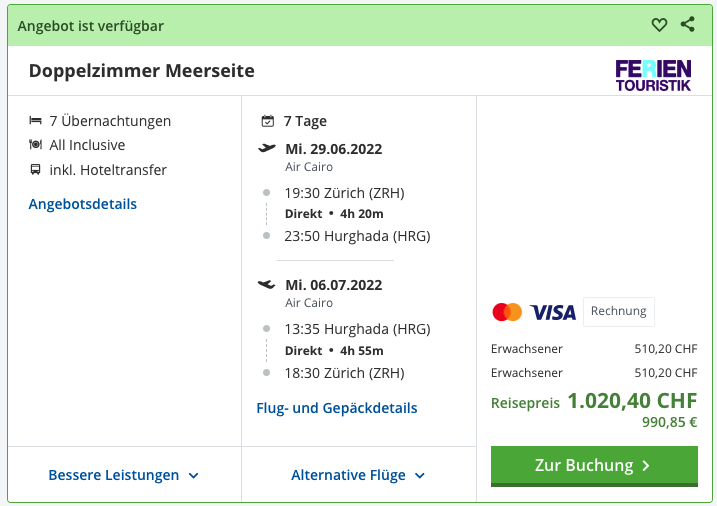The height and width of the screenshot is (506, 717).
Task: Click the Mastercard logo
Action: coord(507,312)
